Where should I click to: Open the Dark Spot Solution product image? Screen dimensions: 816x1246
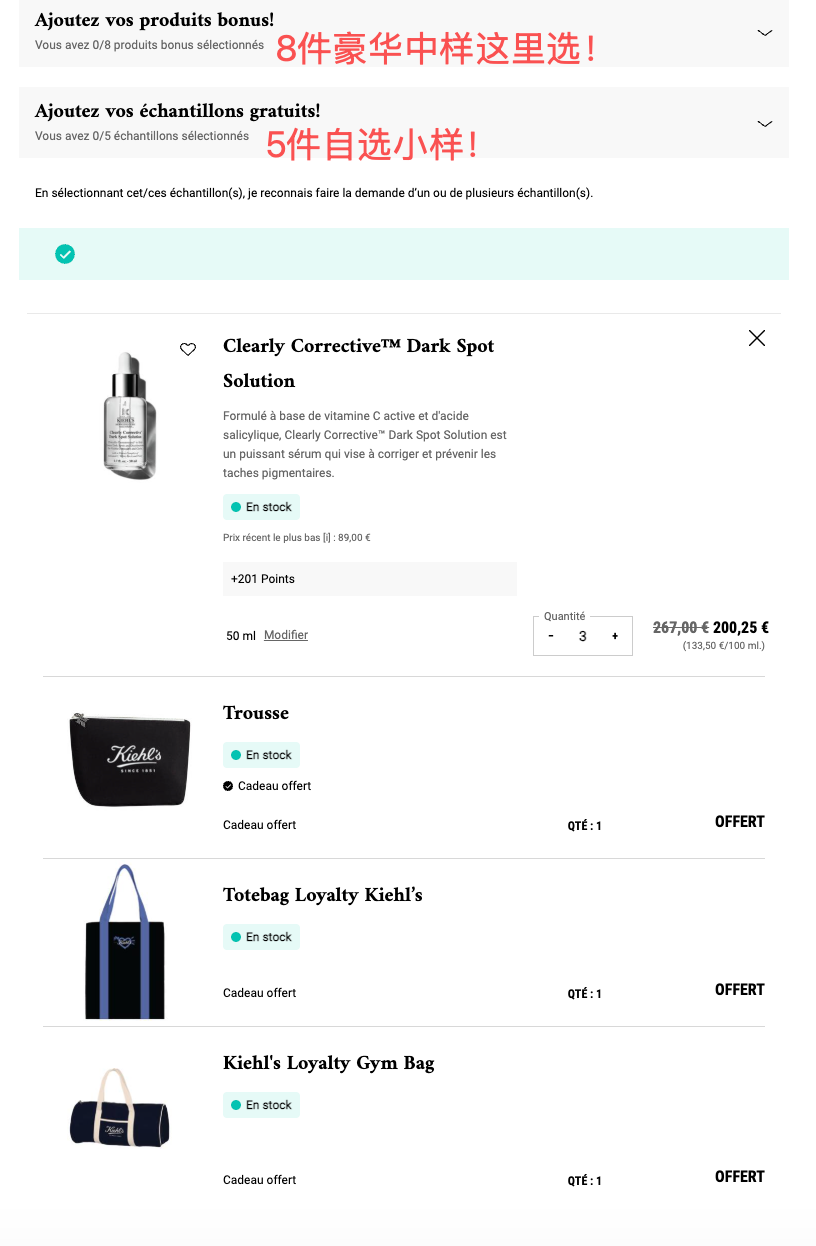click(129, 415)
